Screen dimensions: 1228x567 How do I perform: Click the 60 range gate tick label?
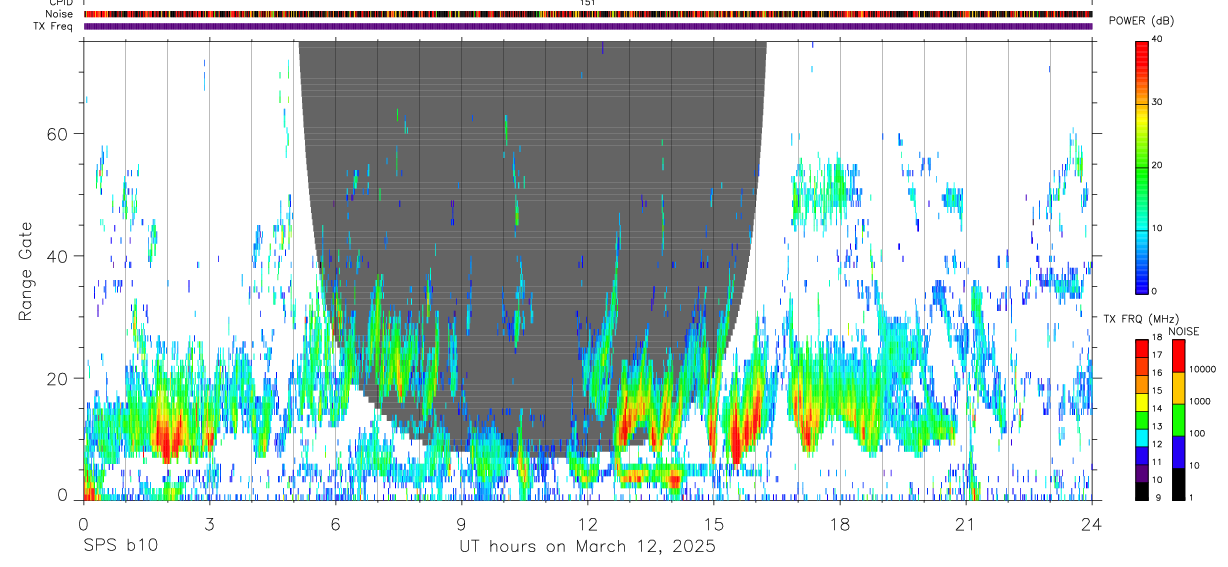(56, 134)
